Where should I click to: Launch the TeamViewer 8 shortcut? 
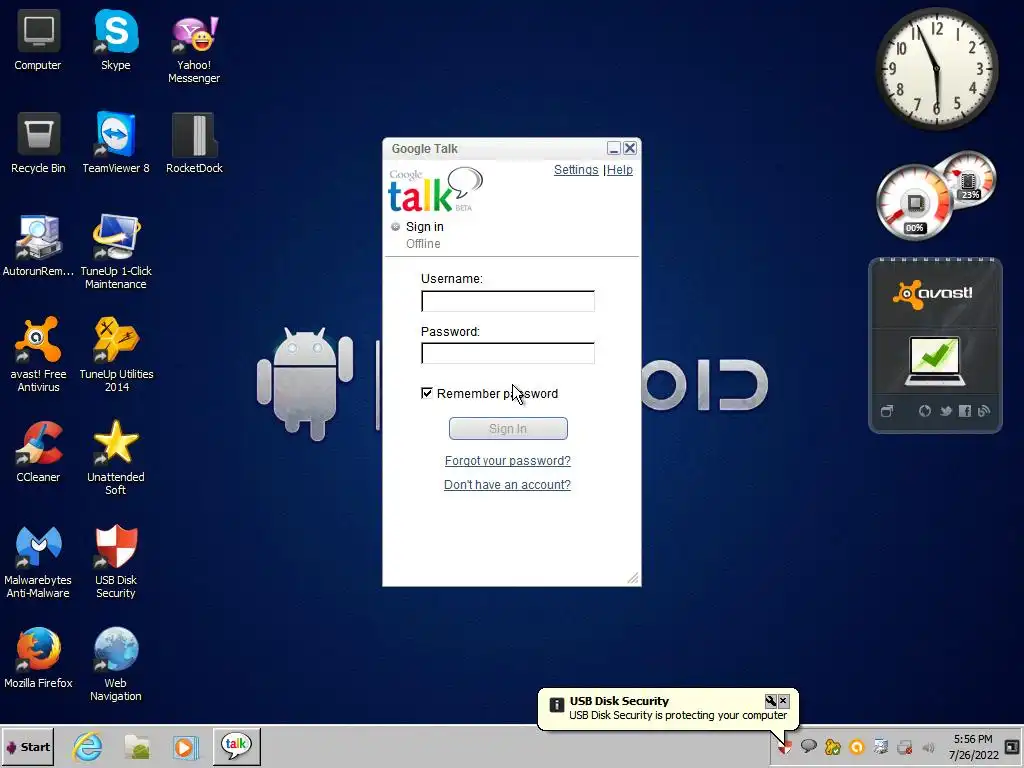116,144
